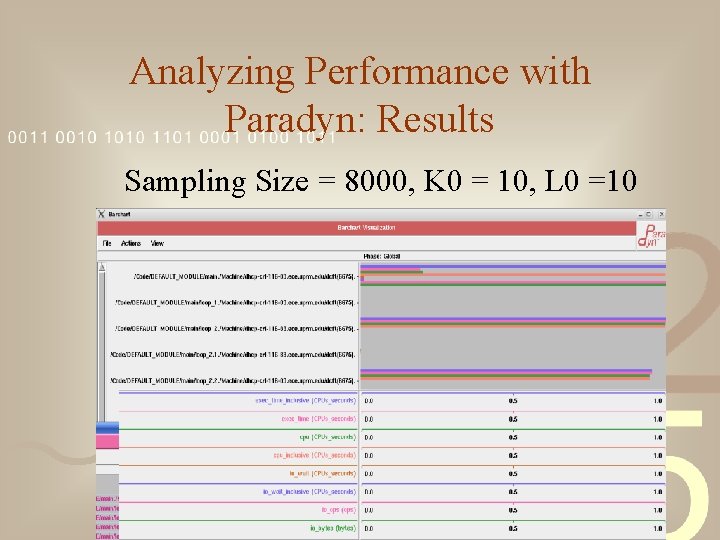Click the io_wait_inclusive metric label

coord(309,492)
